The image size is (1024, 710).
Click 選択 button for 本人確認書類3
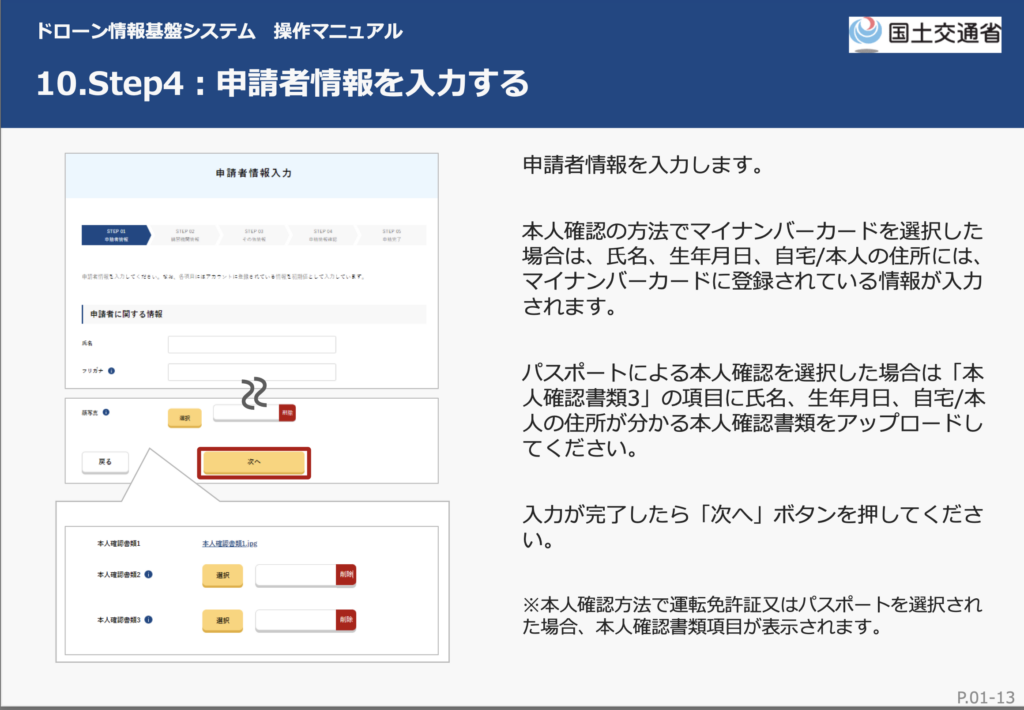click(x=222, y=621)
